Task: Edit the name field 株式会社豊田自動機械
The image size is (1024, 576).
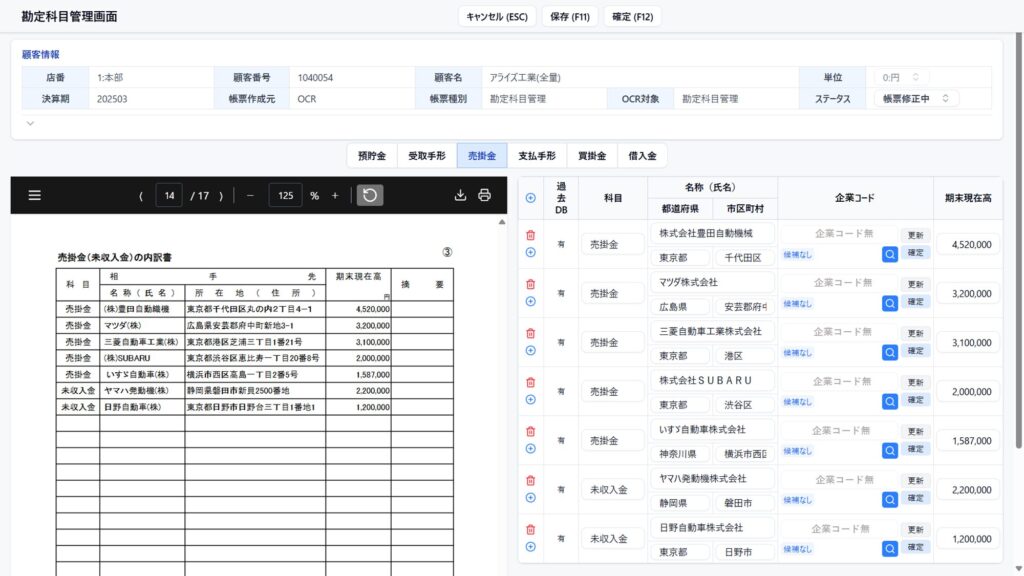Action: (712, 233)
